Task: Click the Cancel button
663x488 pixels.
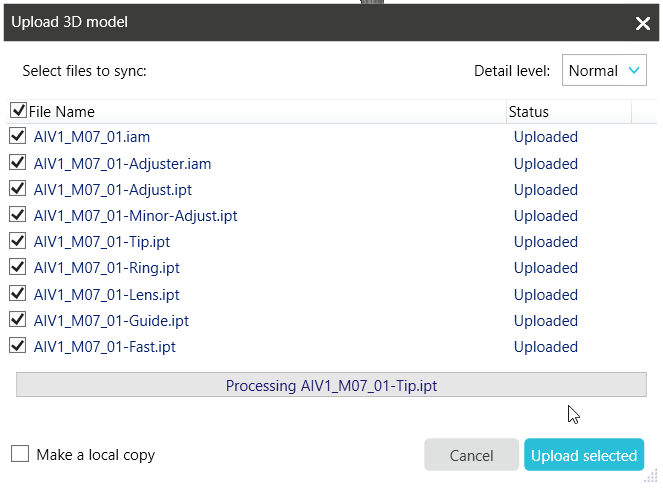Action: [x=471, y=455]
